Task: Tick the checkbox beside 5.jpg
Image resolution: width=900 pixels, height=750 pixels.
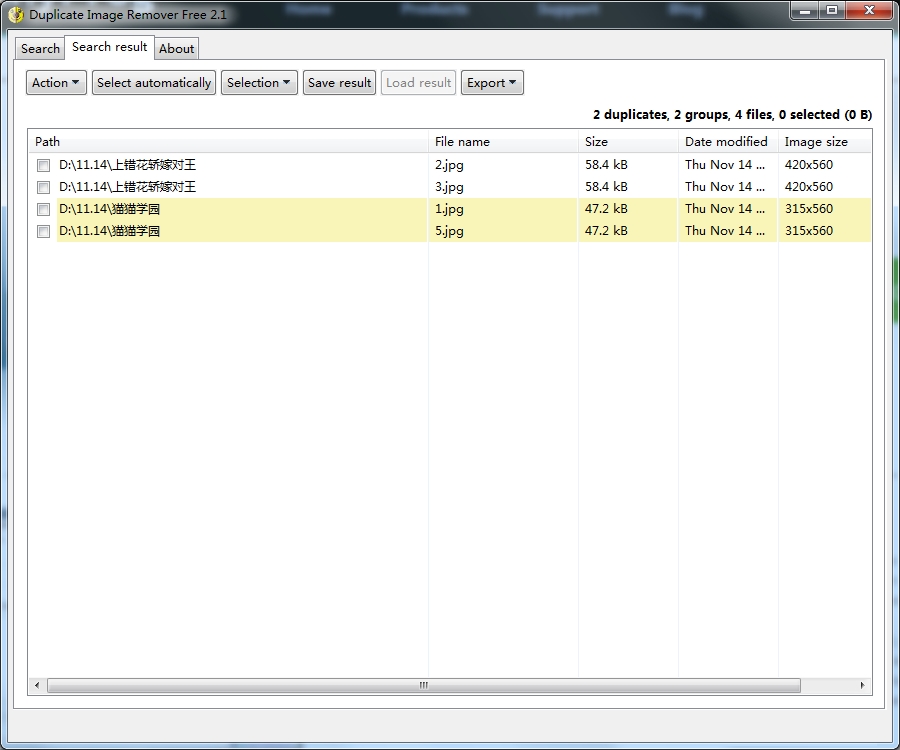Action: (43, 231)
